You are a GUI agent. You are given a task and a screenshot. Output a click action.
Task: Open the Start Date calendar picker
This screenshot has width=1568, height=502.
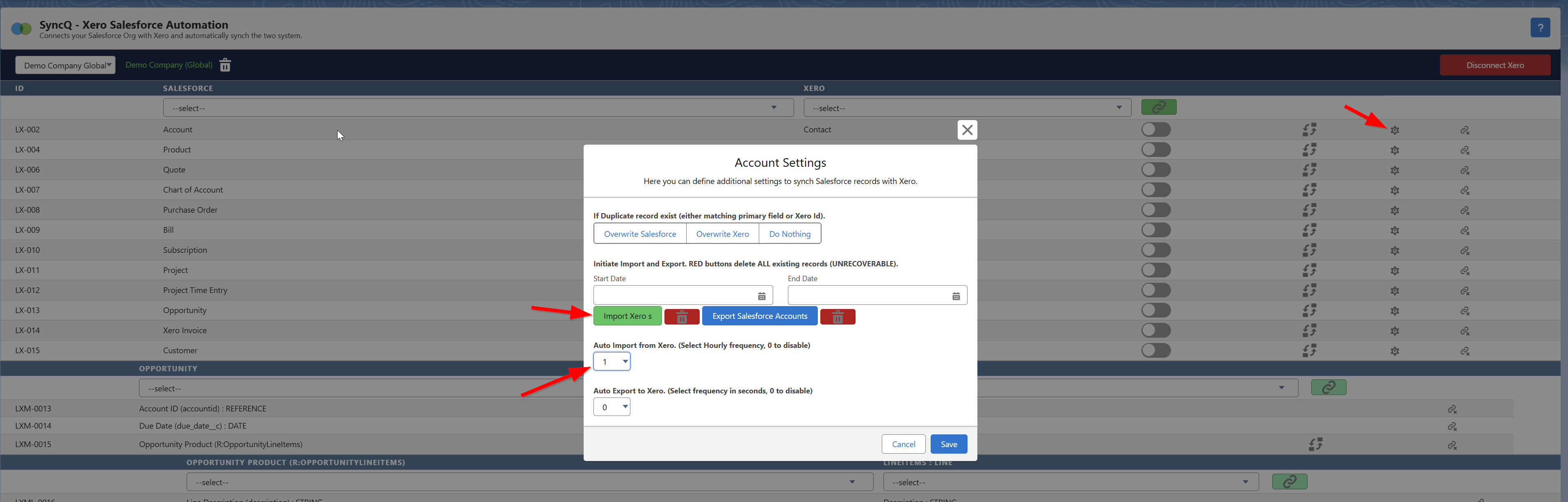tap(762, 296)
